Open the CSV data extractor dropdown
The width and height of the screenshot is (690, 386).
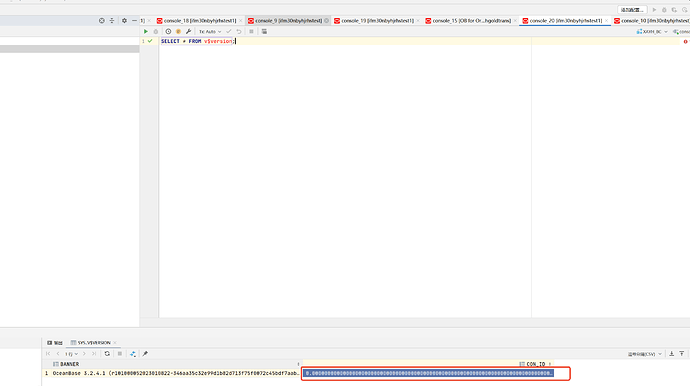click(645, 354)
